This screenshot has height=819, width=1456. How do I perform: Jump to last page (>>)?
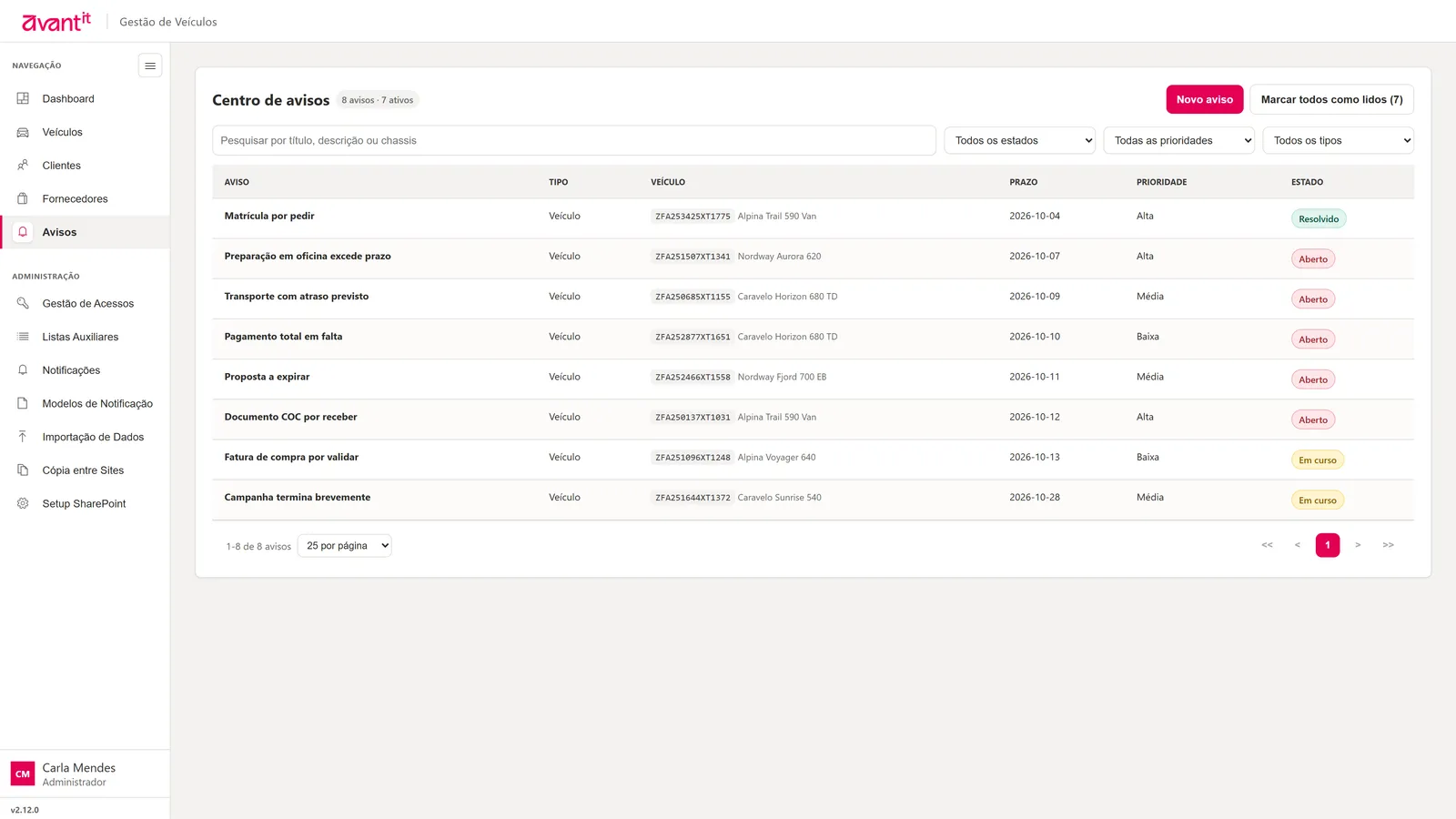click(x=1388, y=545)
